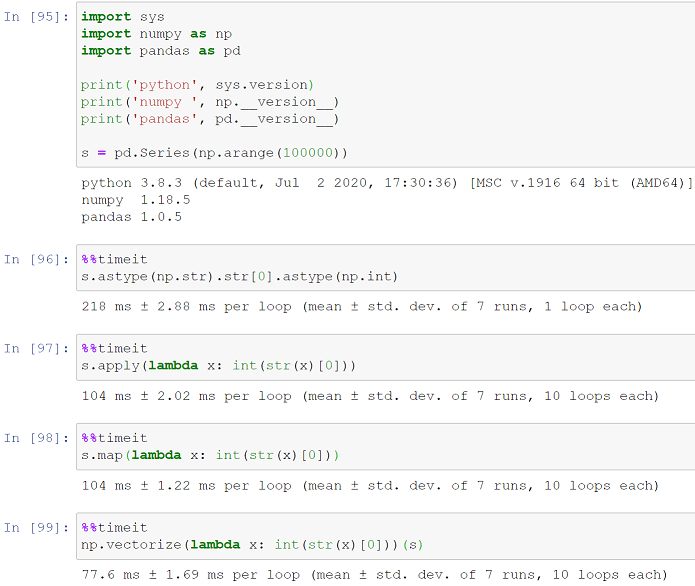Click the print python sys.version line
The image size is (695, 586).
point(197,85)
